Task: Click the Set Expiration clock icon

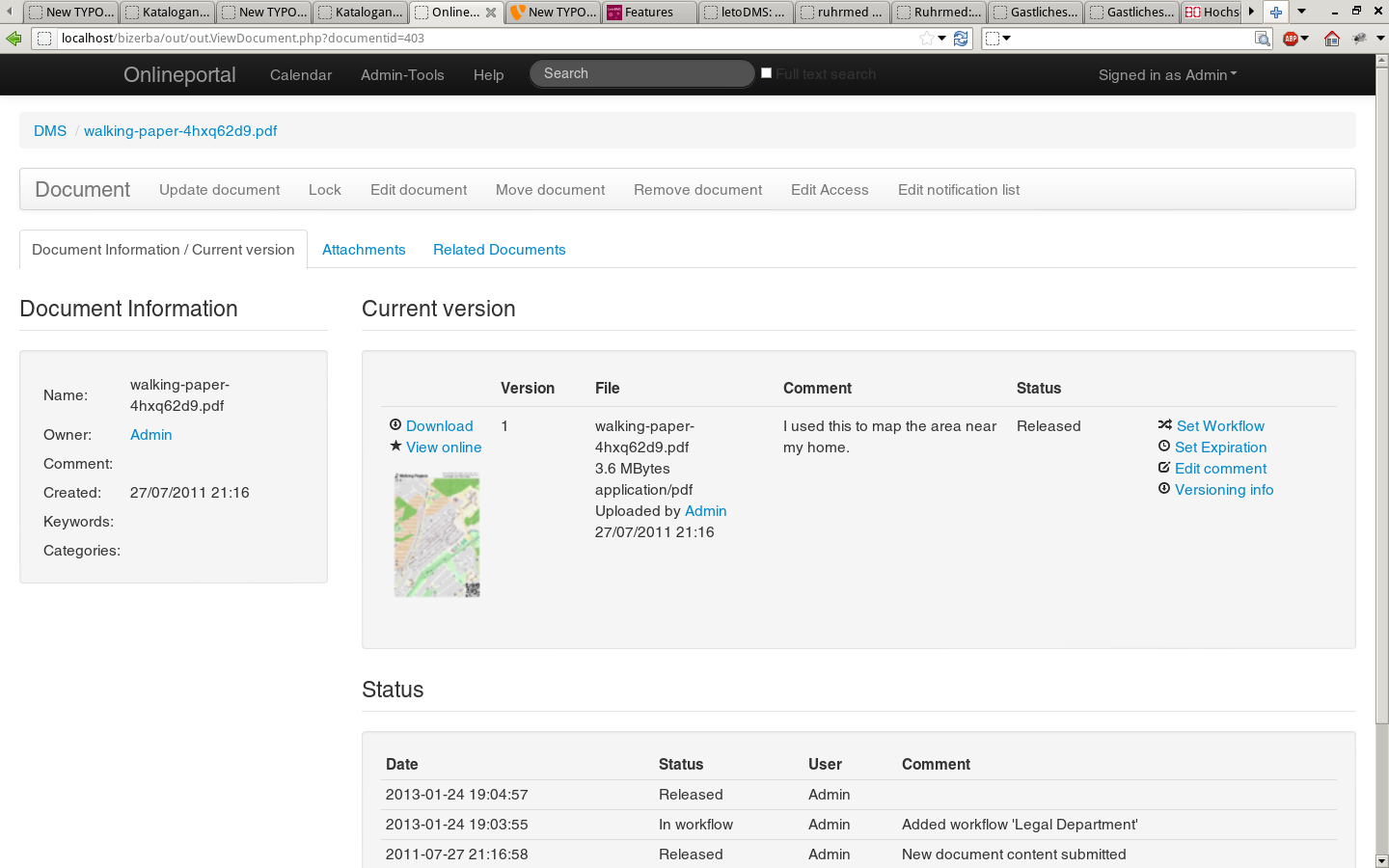Action: 1164,447
